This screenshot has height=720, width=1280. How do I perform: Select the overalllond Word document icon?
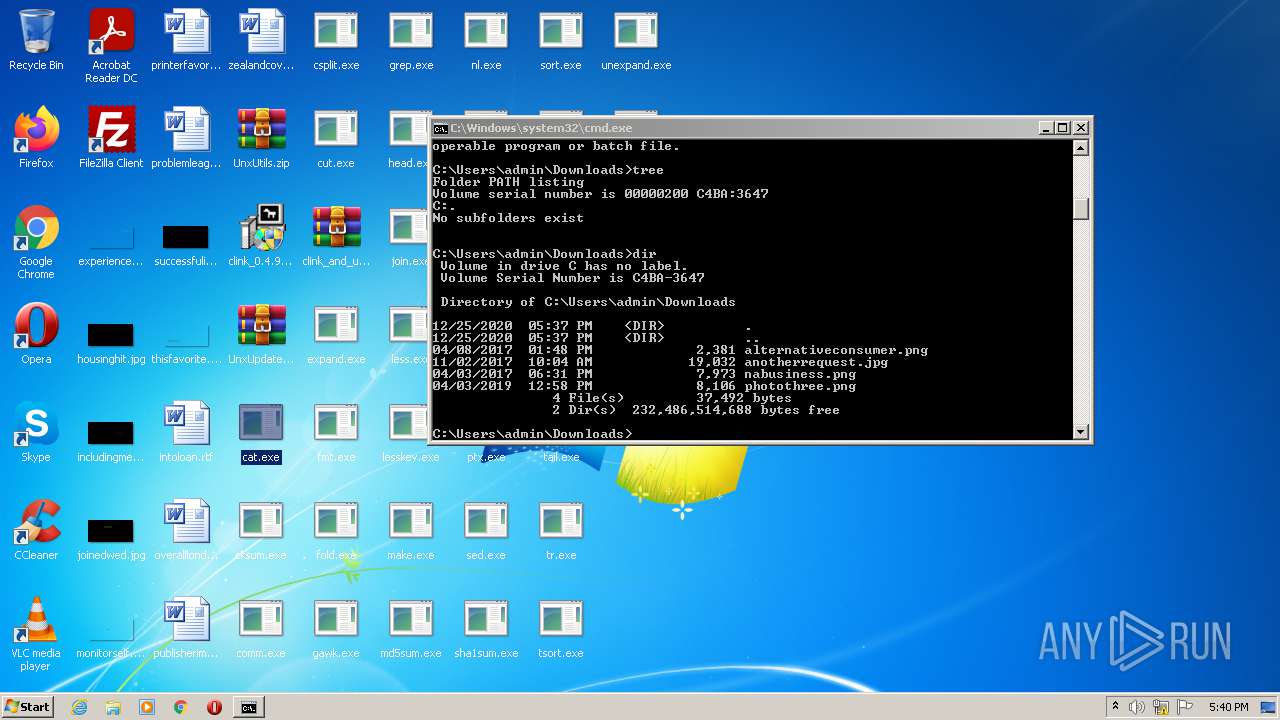click(186, 530)
